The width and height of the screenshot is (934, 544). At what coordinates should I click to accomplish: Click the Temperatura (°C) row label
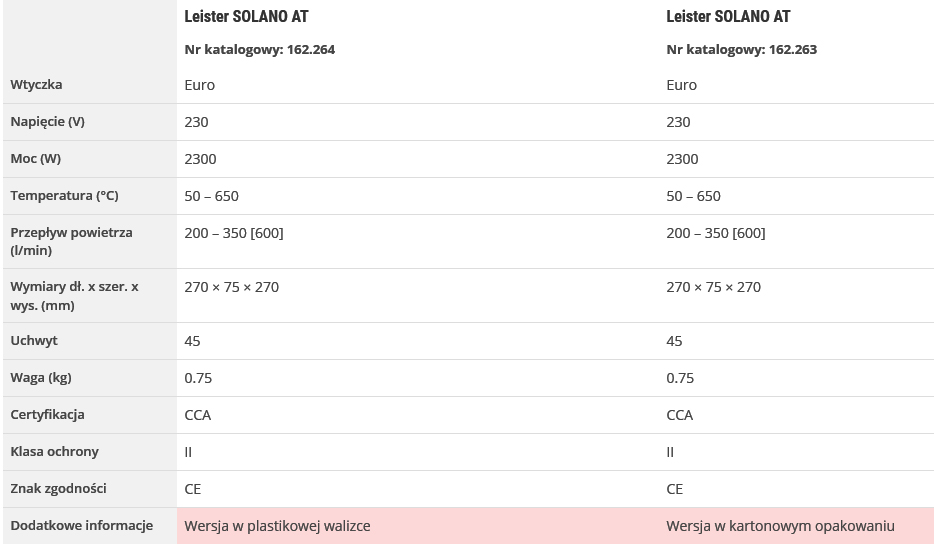64,195
